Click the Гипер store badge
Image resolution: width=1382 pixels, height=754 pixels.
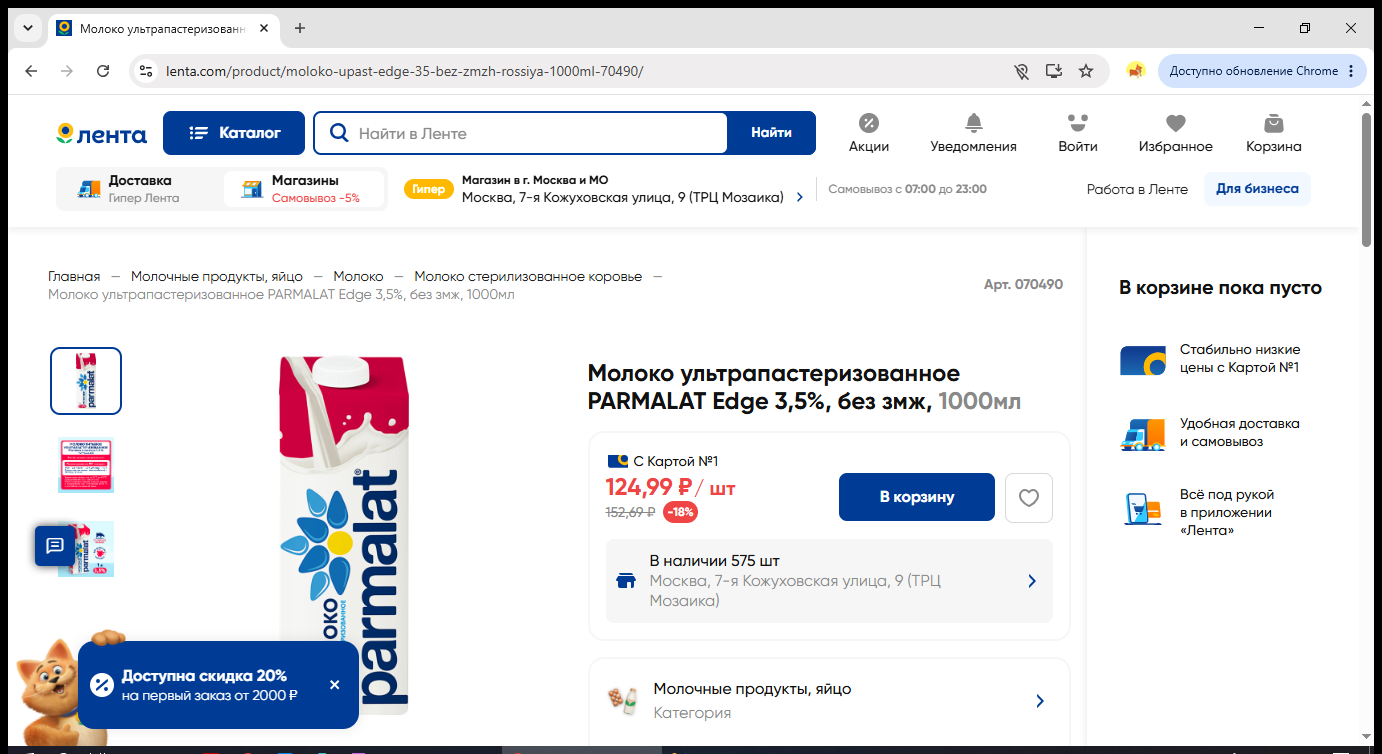(428, 189)
